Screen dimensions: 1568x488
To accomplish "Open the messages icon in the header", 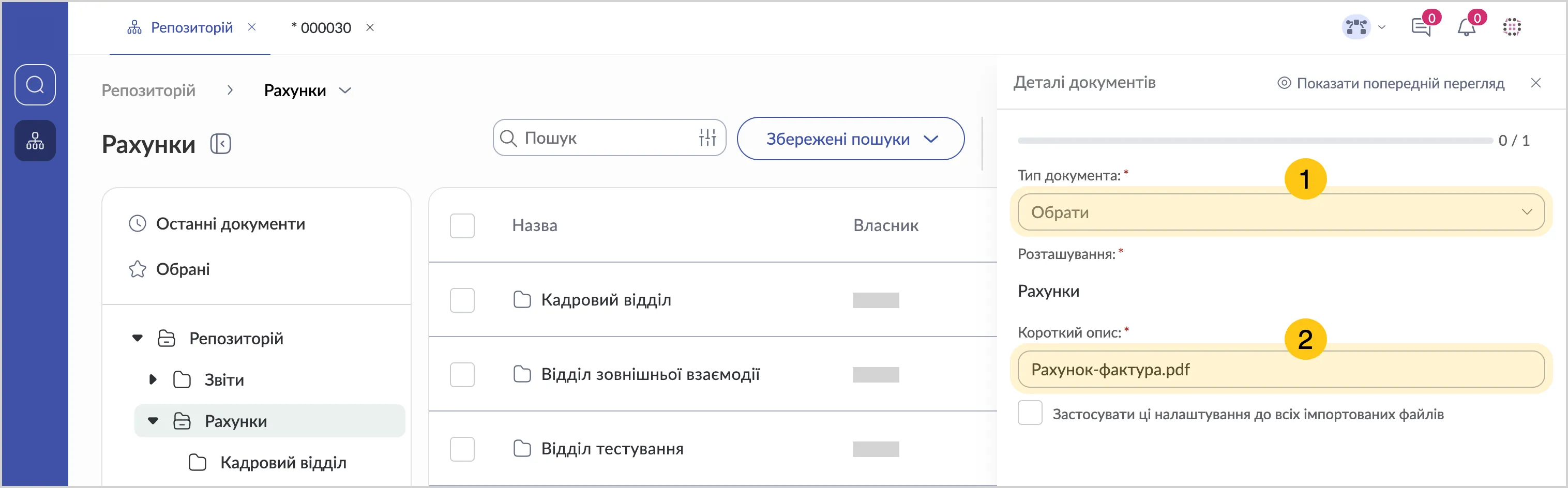I will pyautogui.click(x=1421, y=27).
